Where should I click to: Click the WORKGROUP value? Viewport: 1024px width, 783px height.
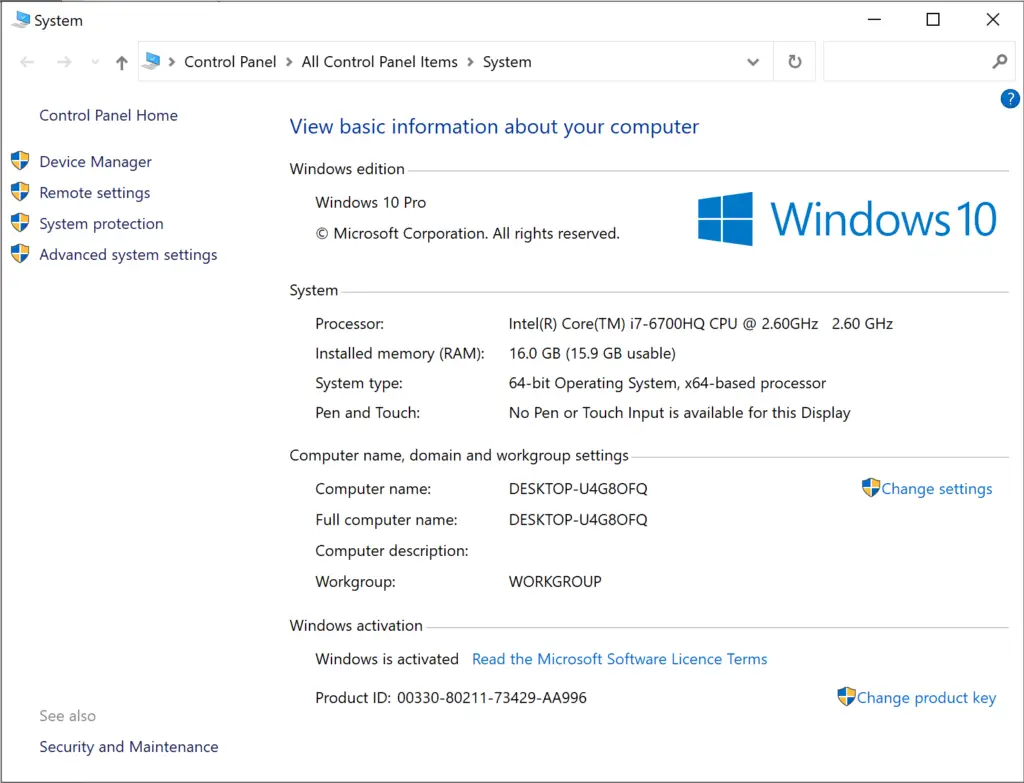coord(555,582)
